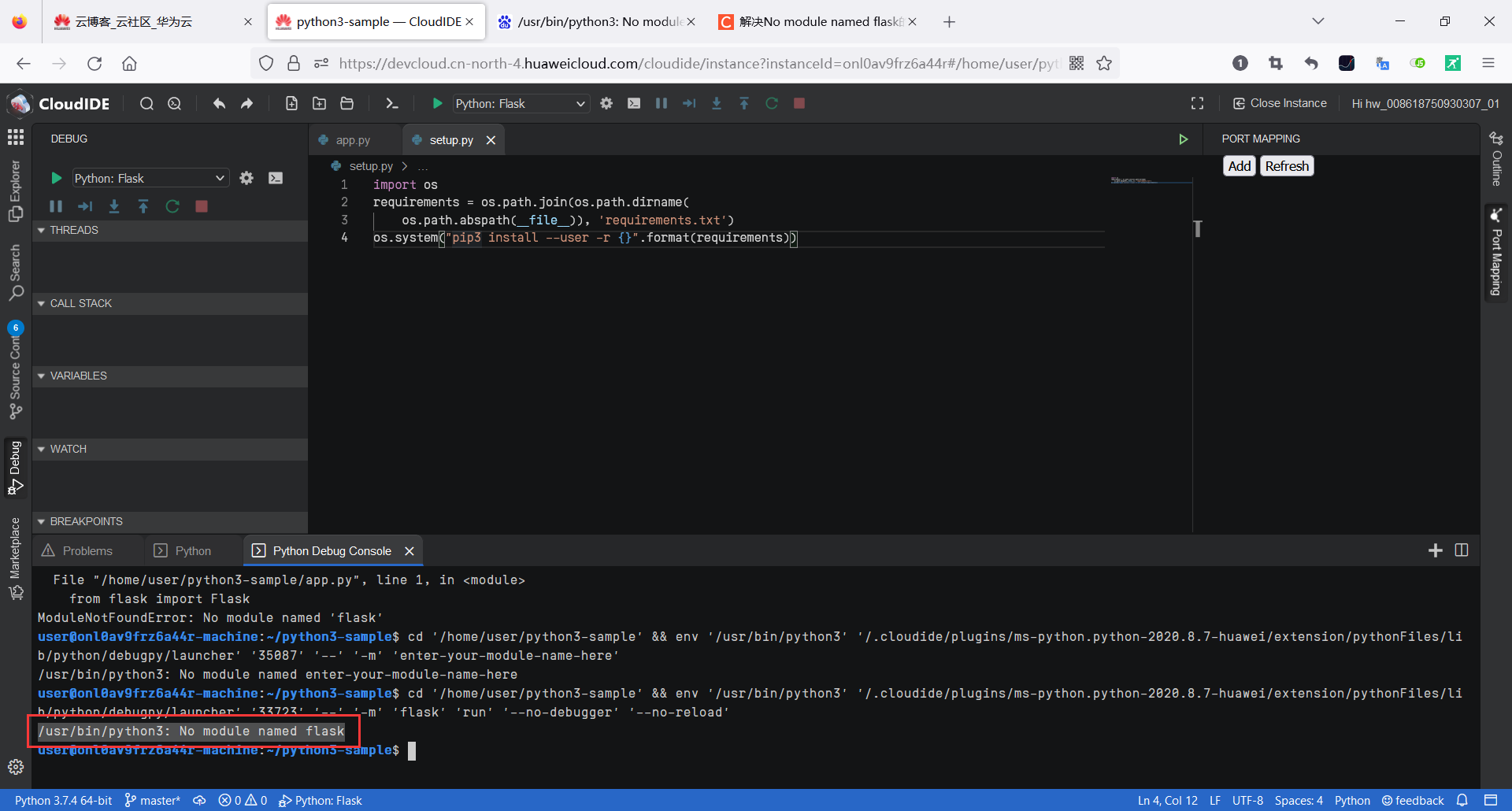Screen dimensions: 1512x811
Task: Create a new file from the toolbar
Action: click(291, 103)
